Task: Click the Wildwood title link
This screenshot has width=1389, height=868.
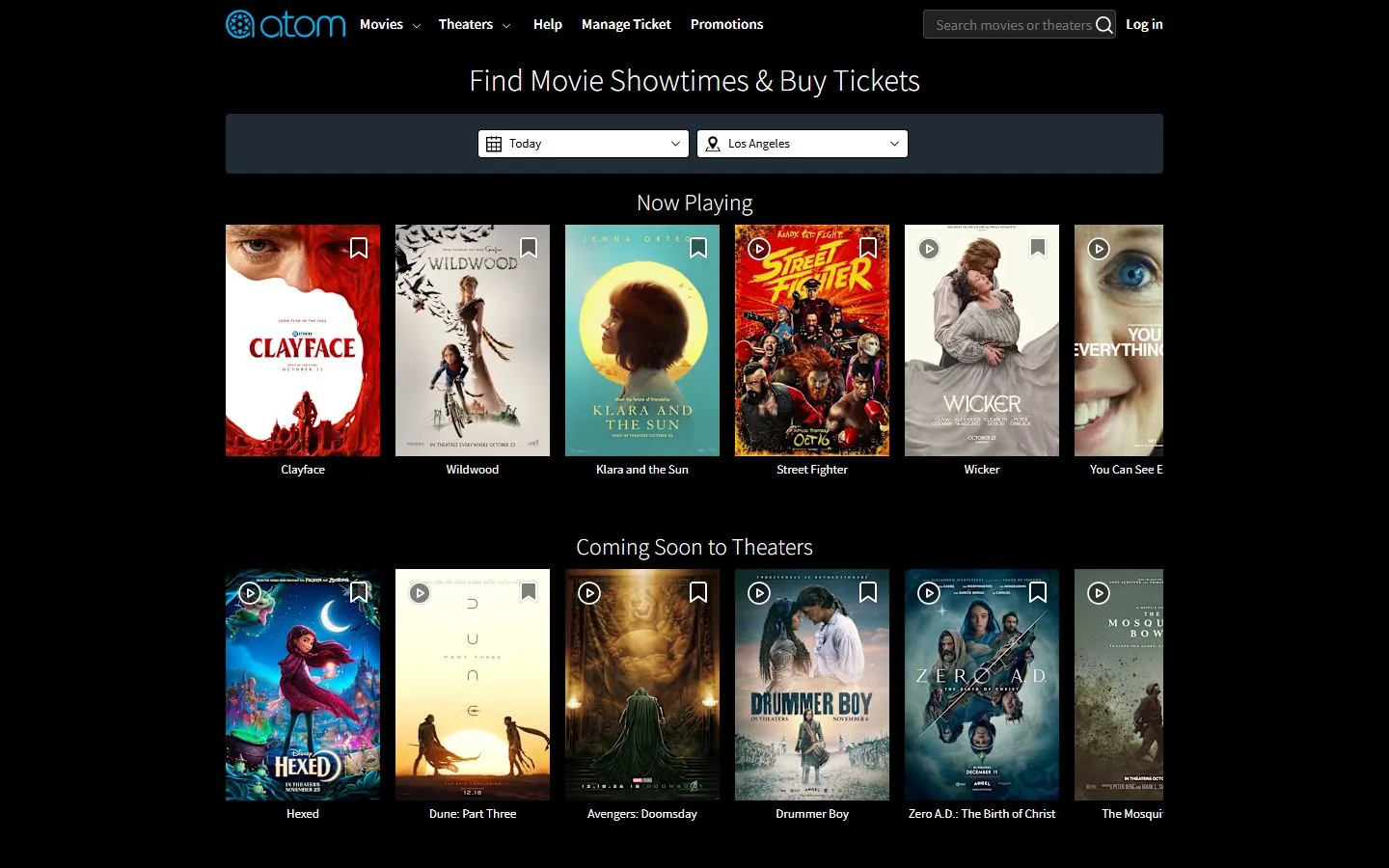Action: [x=473, y=470]
